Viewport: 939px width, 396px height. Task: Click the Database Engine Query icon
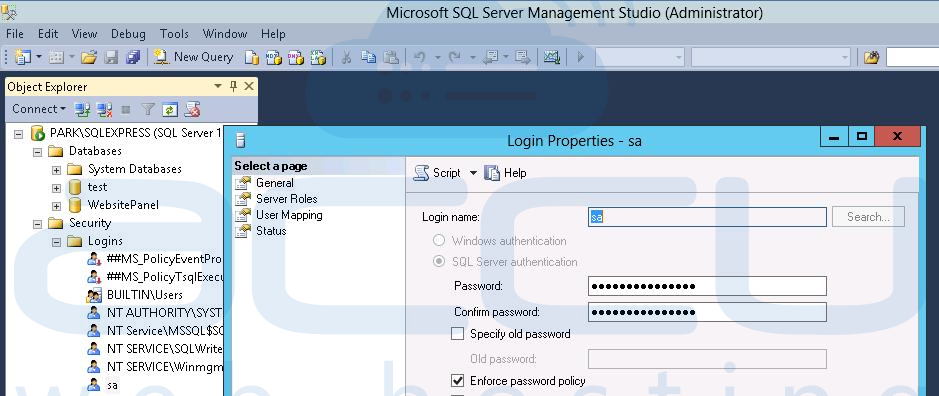pos(252,58)
